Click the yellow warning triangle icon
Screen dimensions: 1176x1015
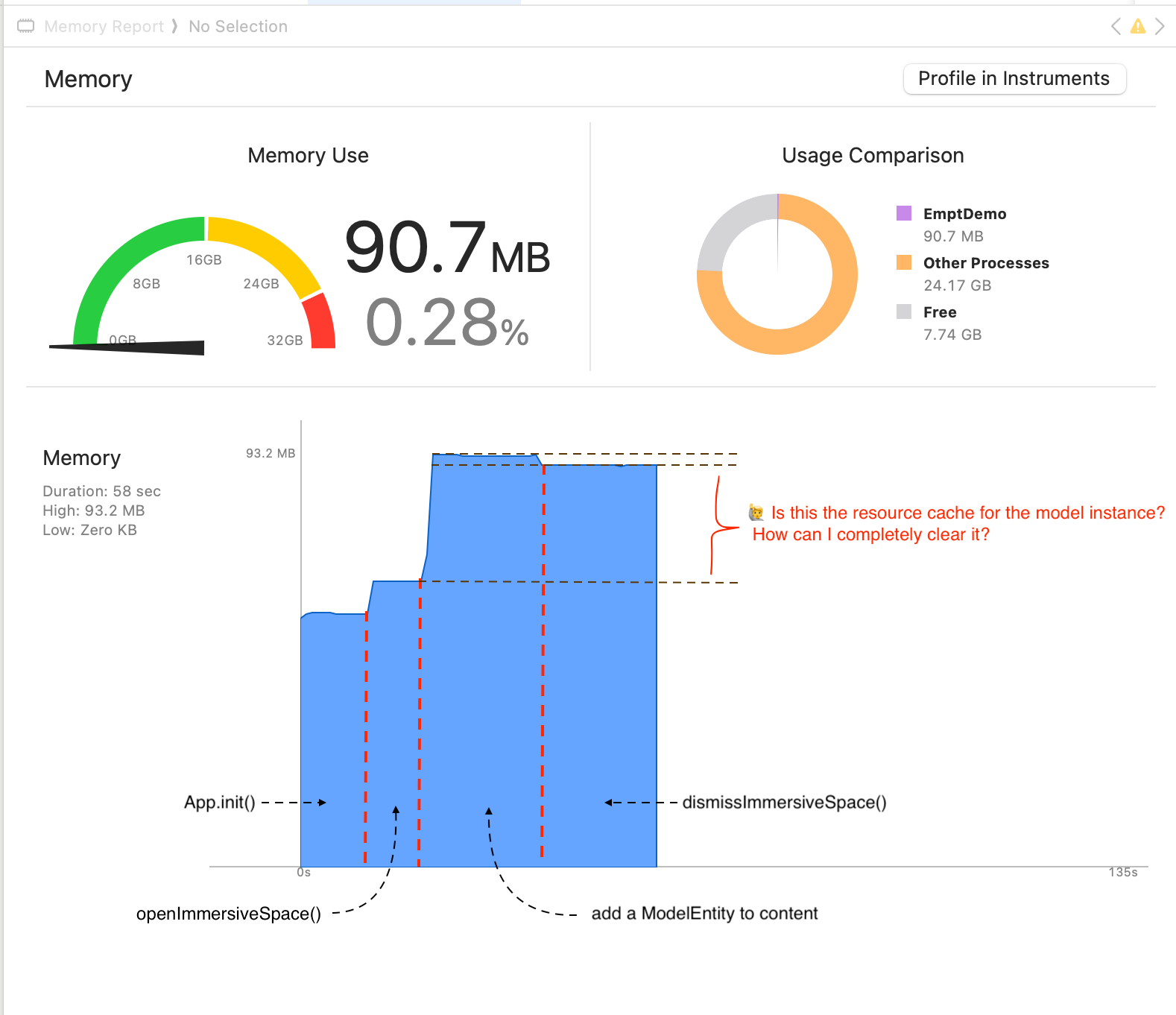pyautogui.click(x=1137, y=26)
